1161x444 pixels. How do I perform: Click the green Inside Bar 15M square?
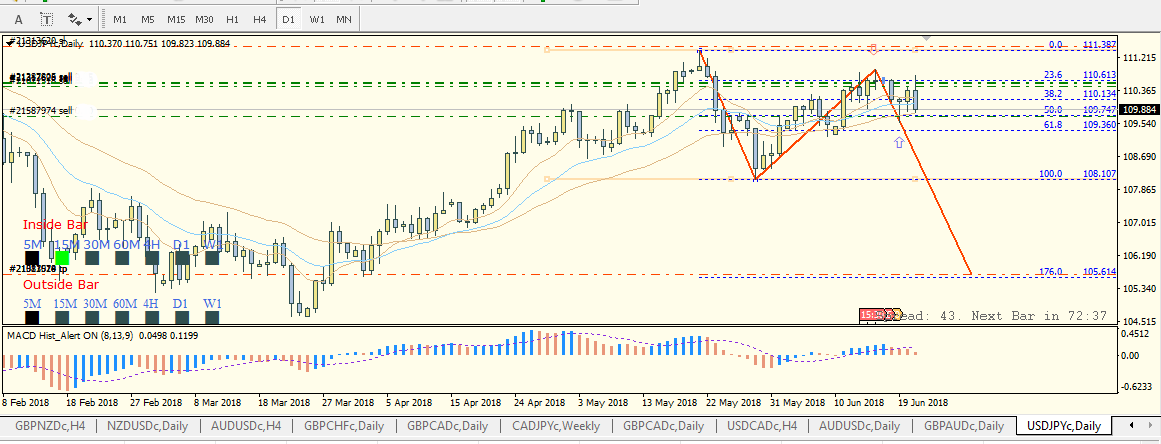coord(62,258)
